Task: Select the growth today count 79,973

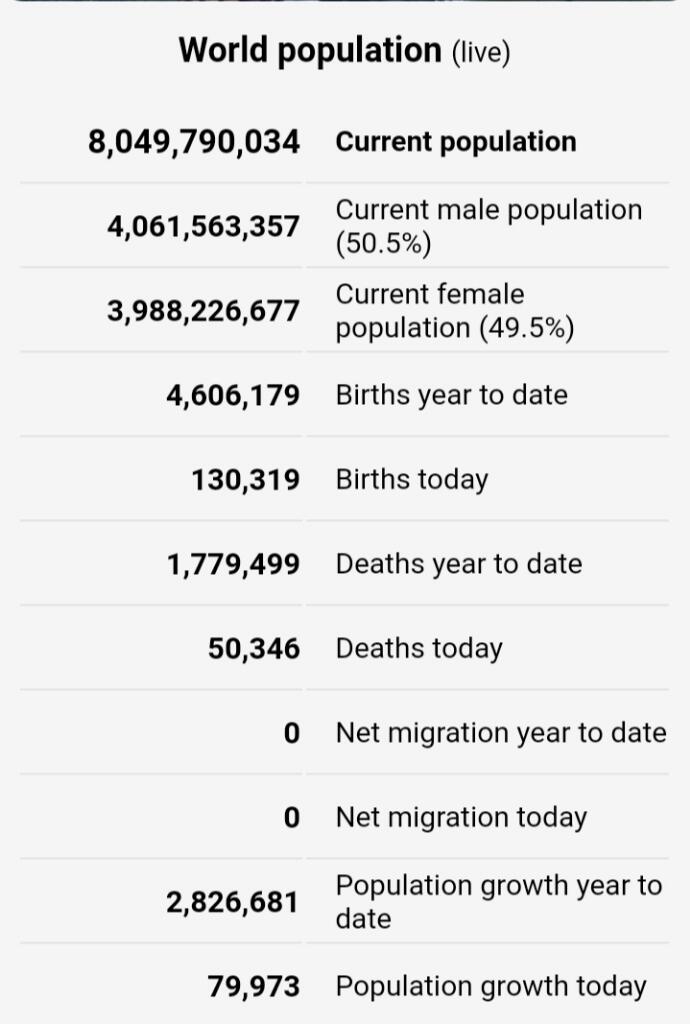Action: click(254, 987)
